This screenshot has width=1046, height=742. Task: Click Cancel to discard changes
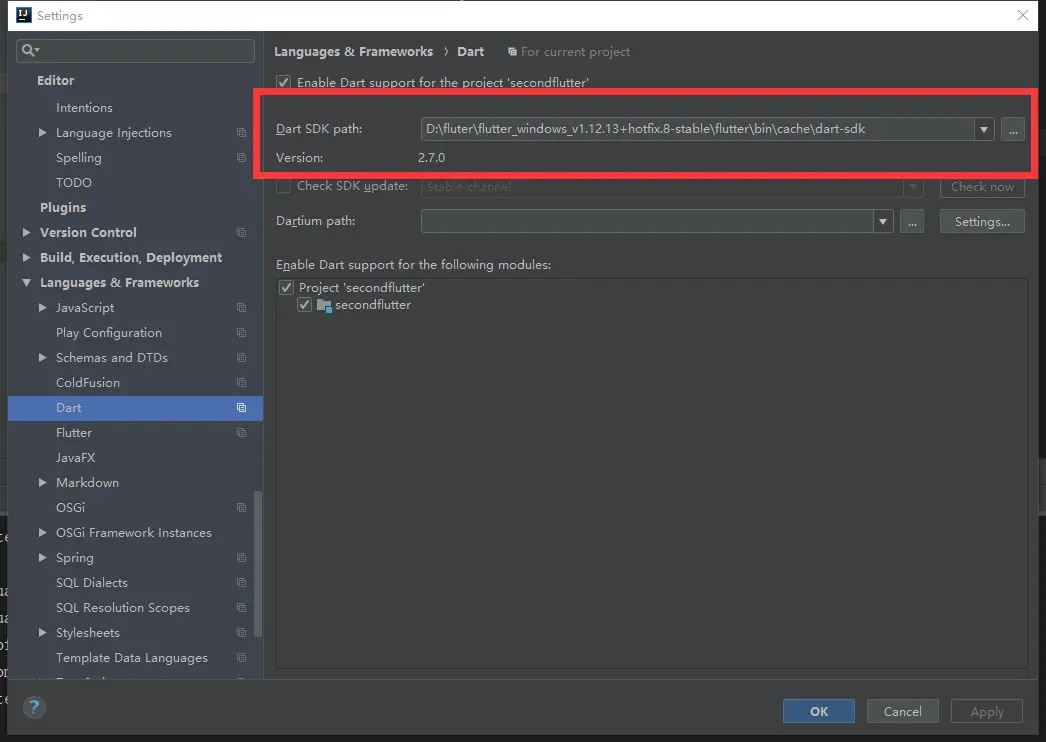point(903,711)
